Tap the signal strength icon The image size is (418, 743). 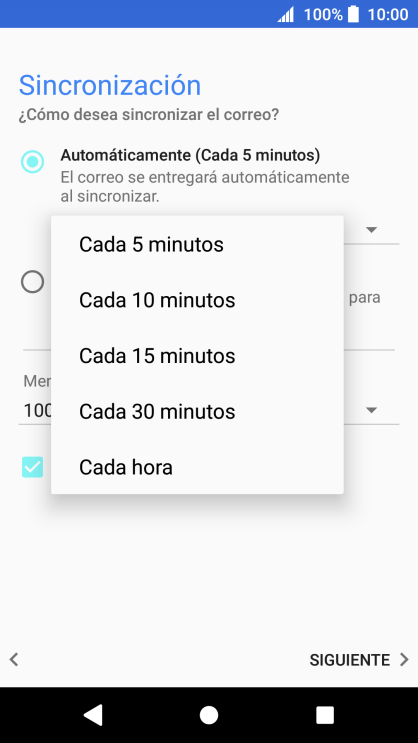[x=286, y=14]
